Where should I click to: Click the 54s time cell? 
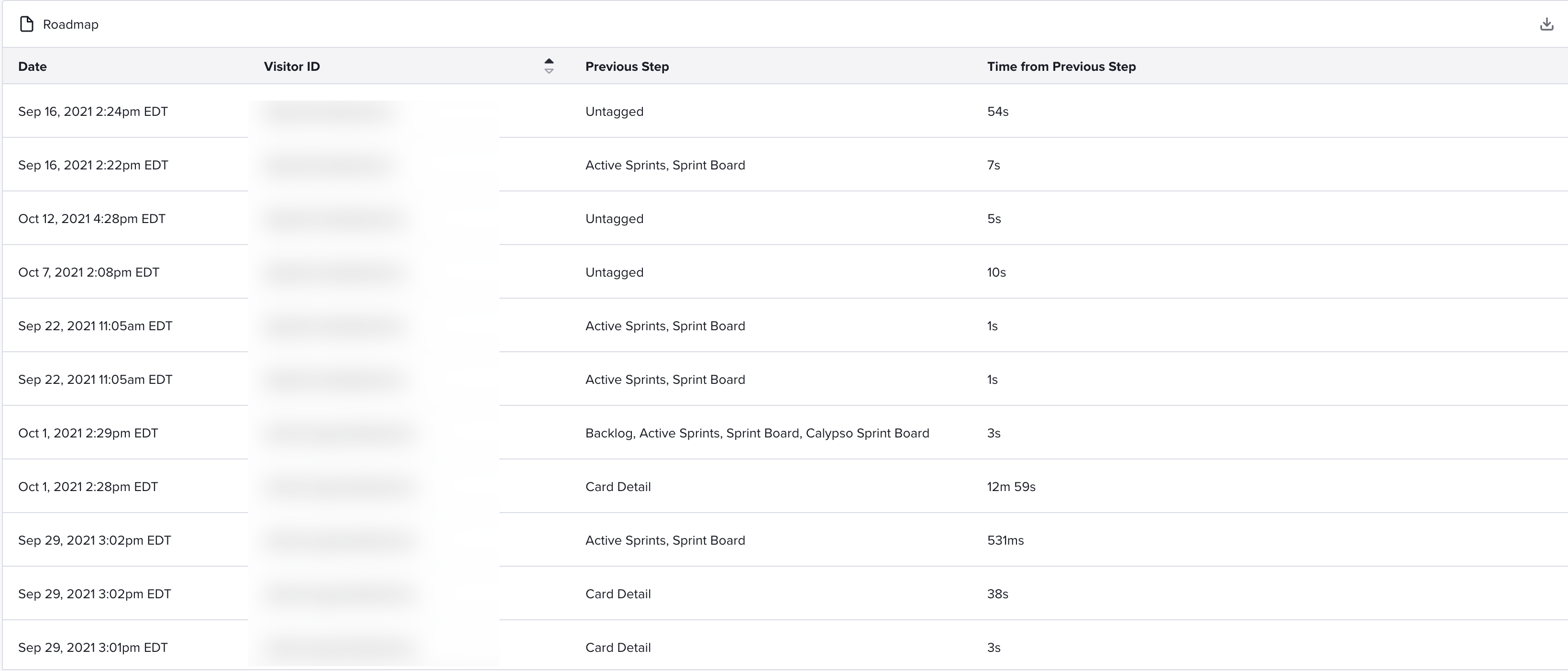(998, 112)
